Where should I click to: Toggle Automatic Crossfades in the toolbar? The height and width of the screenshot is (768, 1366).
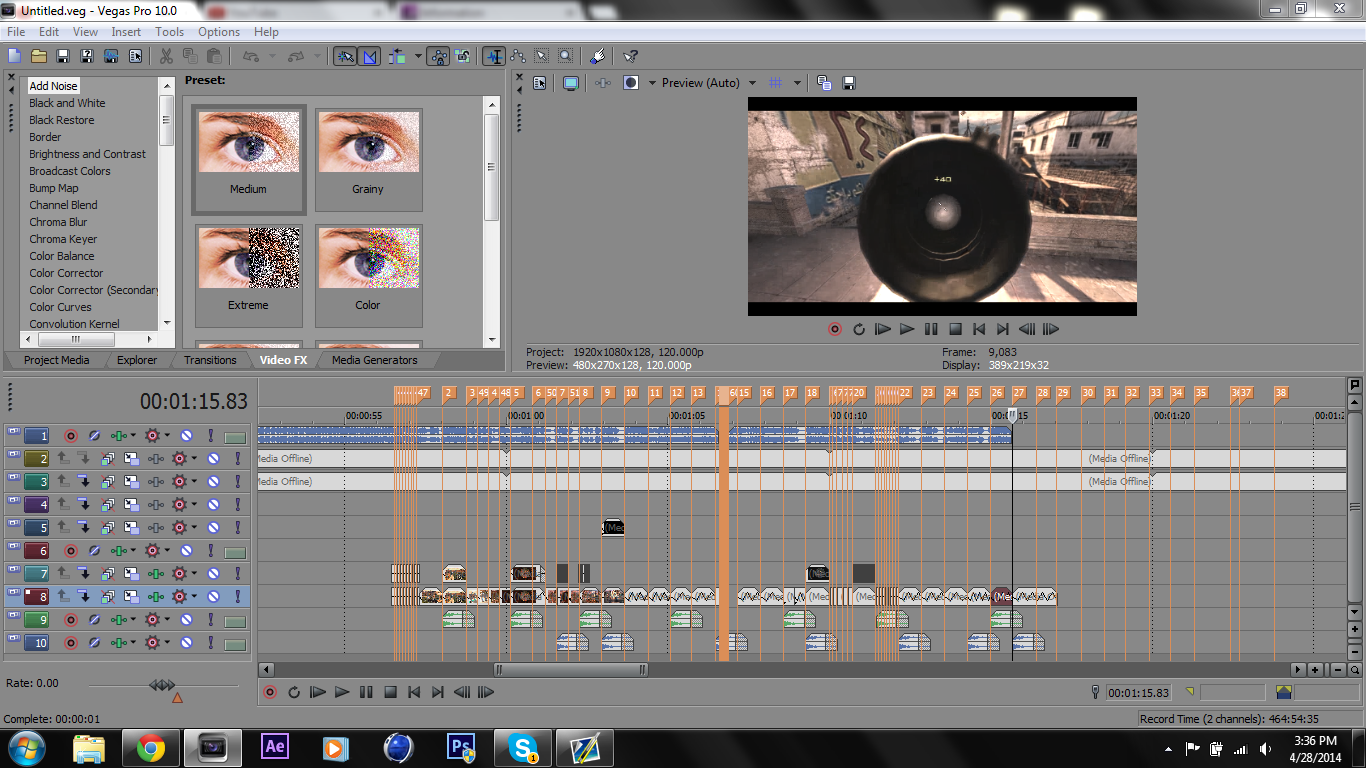click(370, 56)
